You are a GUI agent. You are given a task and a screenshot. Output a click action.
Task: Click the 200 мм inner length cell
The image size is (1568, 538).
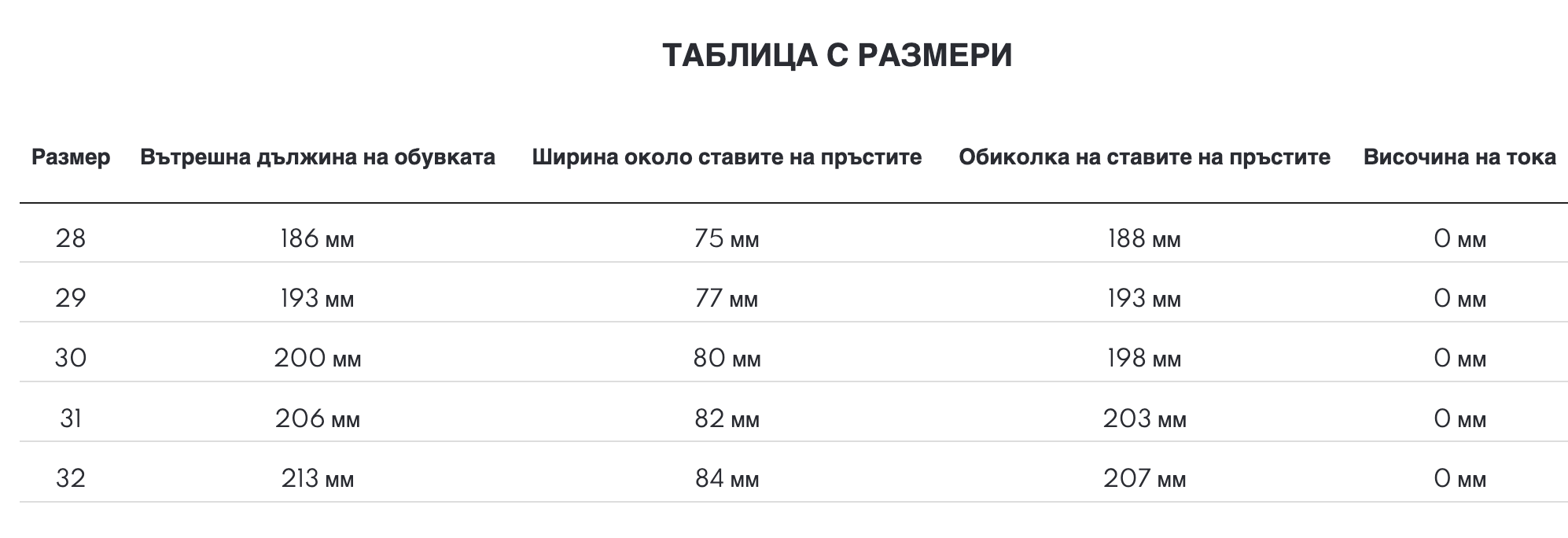pos(318,358)
